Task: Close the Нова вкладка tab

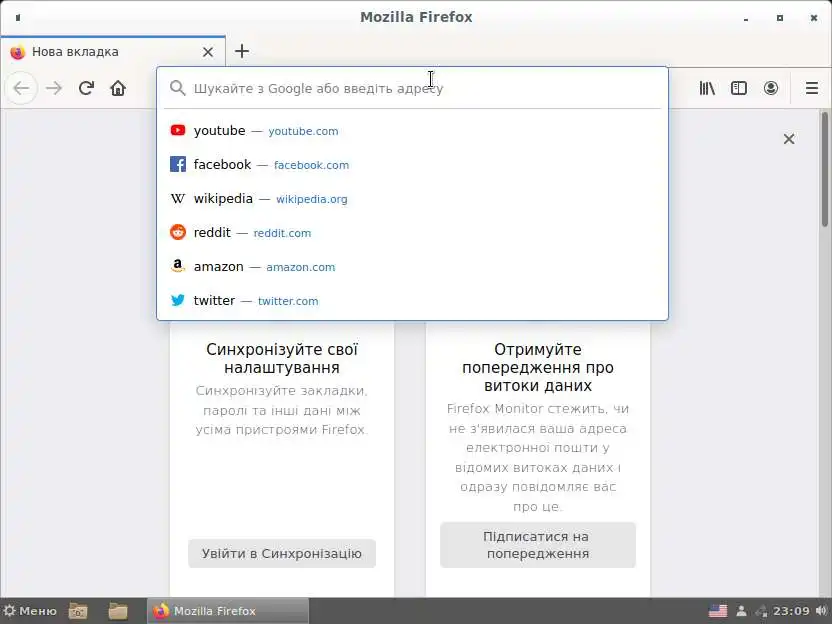Action: click(208, 52)
